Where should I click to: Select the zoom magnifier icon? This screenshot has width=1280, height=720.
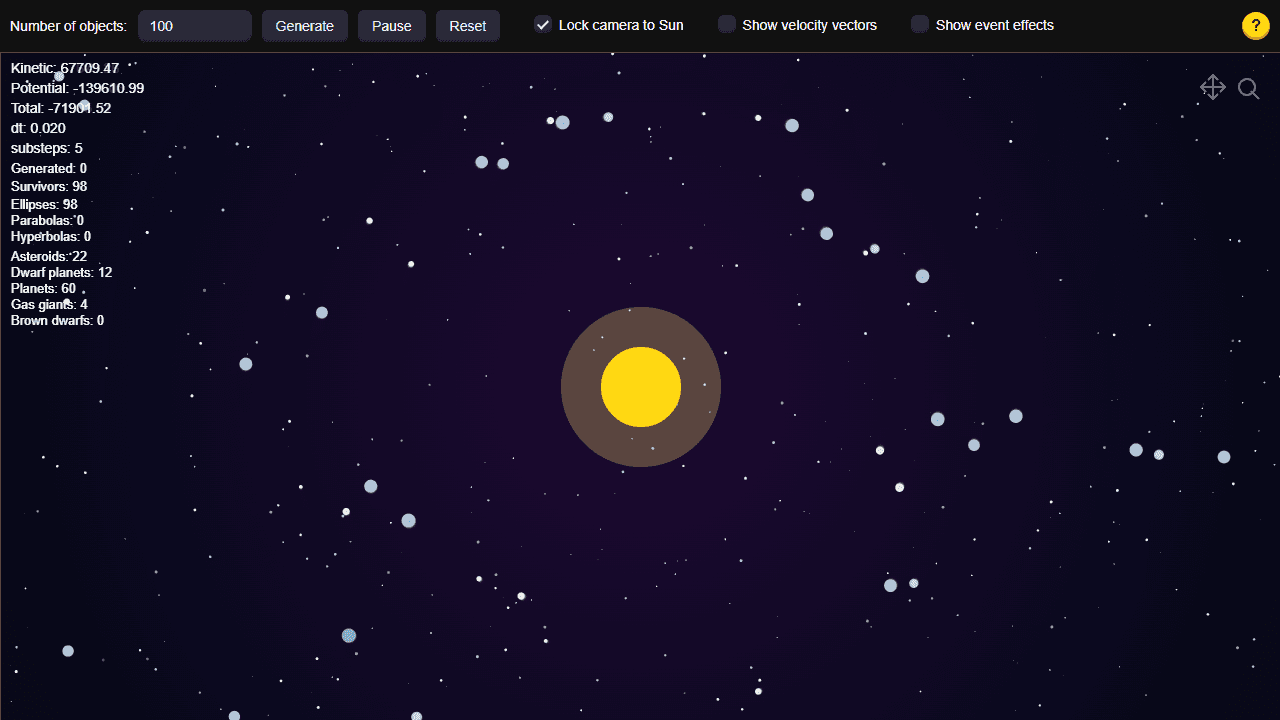1249,88
